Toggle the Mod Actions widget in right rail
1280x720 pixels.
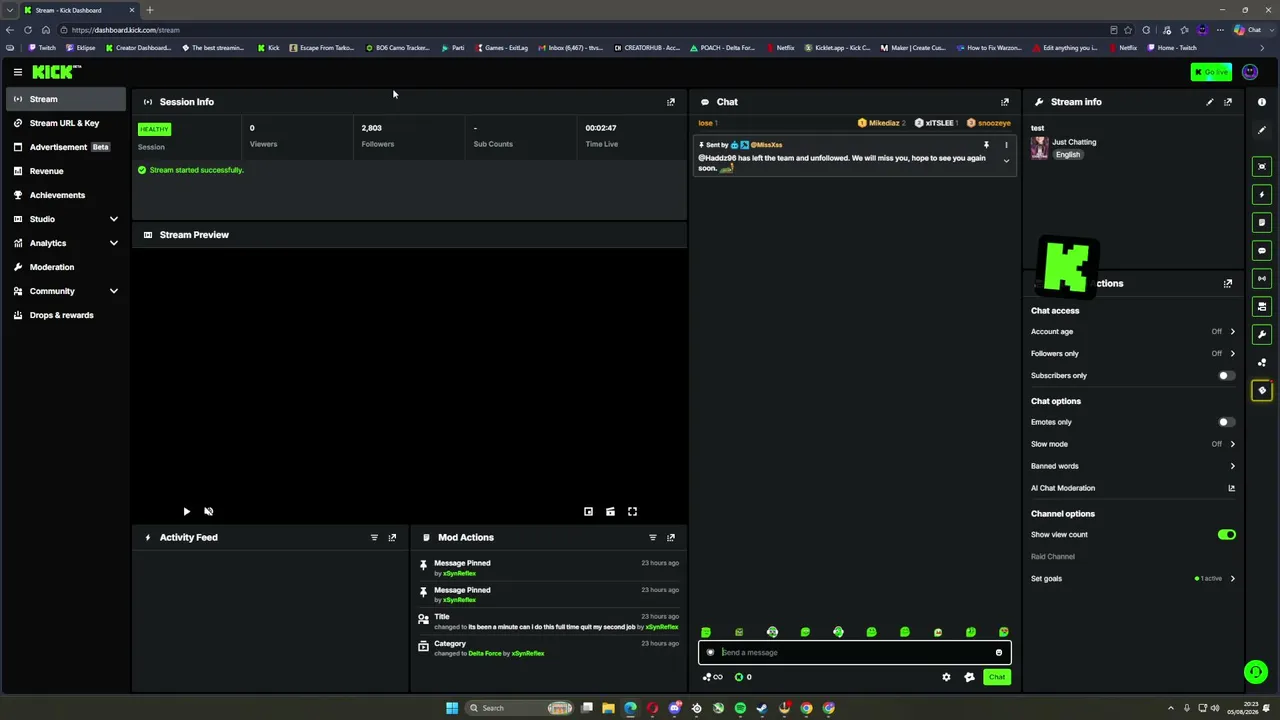pyautogui.click(x=1262, y=223)
